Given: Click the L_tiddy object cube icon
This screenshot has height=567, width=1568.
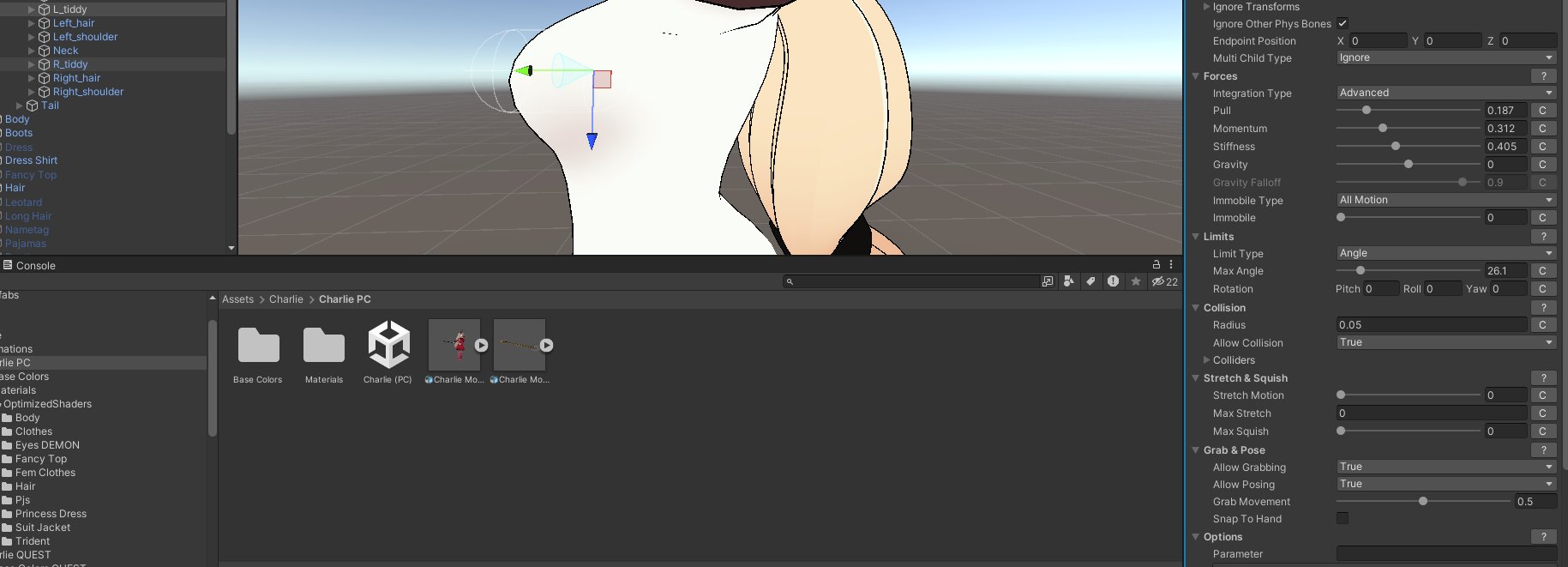Looking at the screenshot, I should 45,9.
